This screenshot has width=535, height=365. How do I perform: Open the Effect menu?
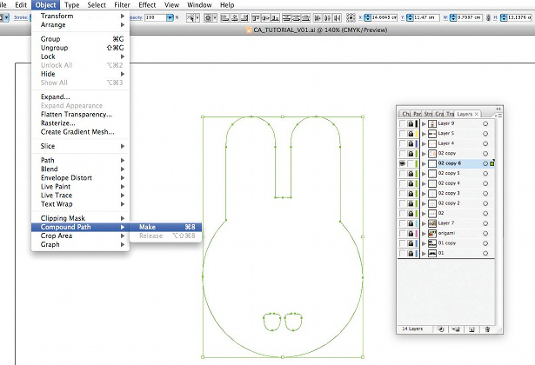coord(147,5)
